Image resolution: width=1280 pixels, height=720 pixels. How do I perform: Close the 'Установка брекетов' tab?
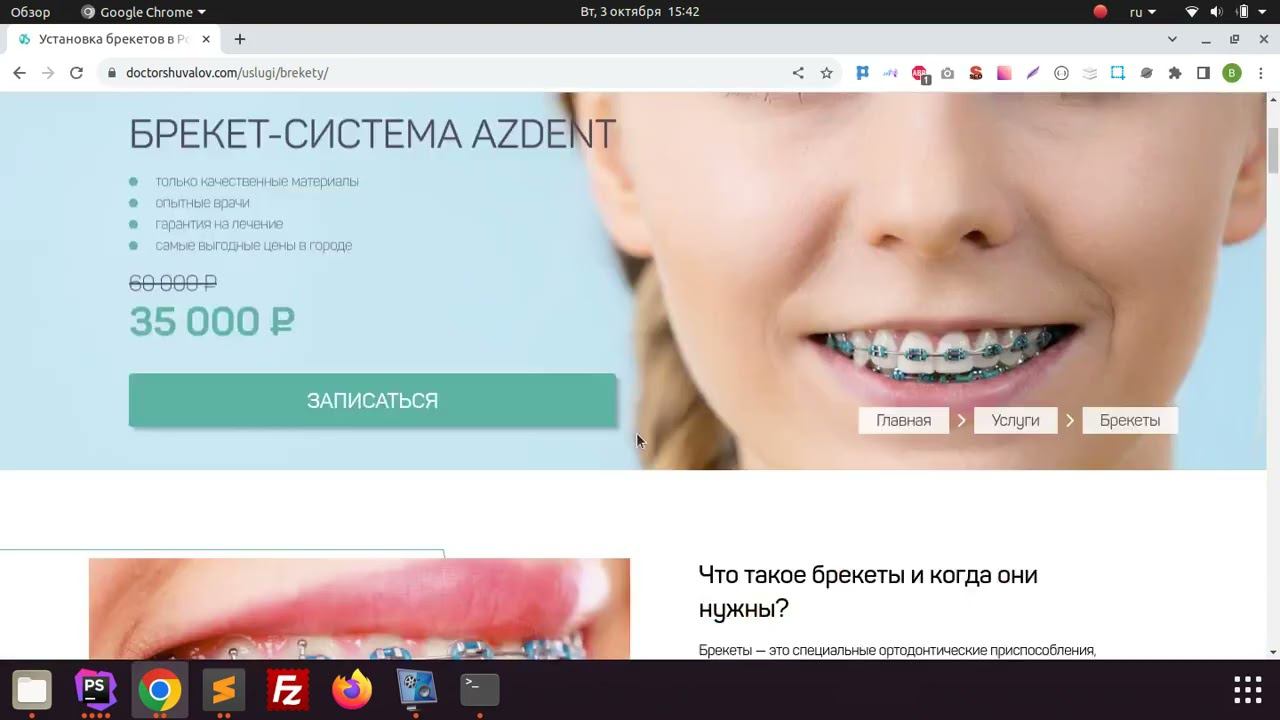(207, 39)
